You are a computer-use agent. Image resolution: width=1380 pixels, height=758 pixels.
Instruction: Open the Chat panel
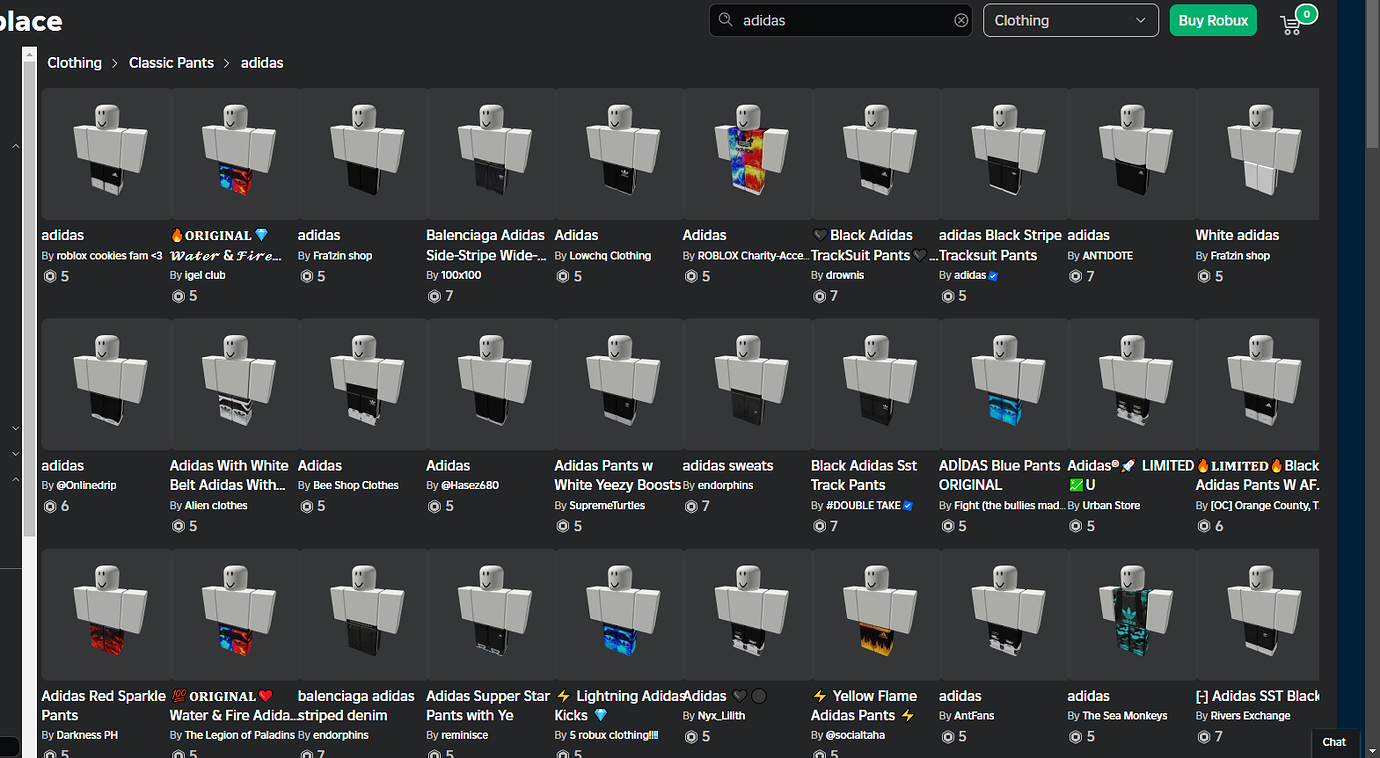coord(1335,742)
